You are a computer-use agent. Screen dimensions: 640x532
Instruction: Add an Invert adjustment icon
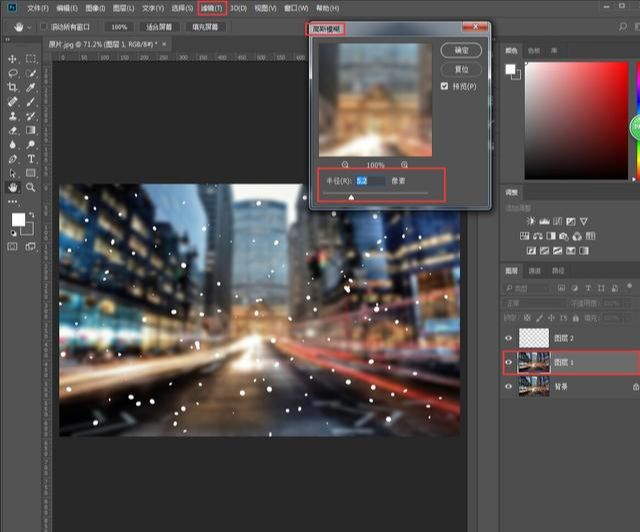pos(531,251)
